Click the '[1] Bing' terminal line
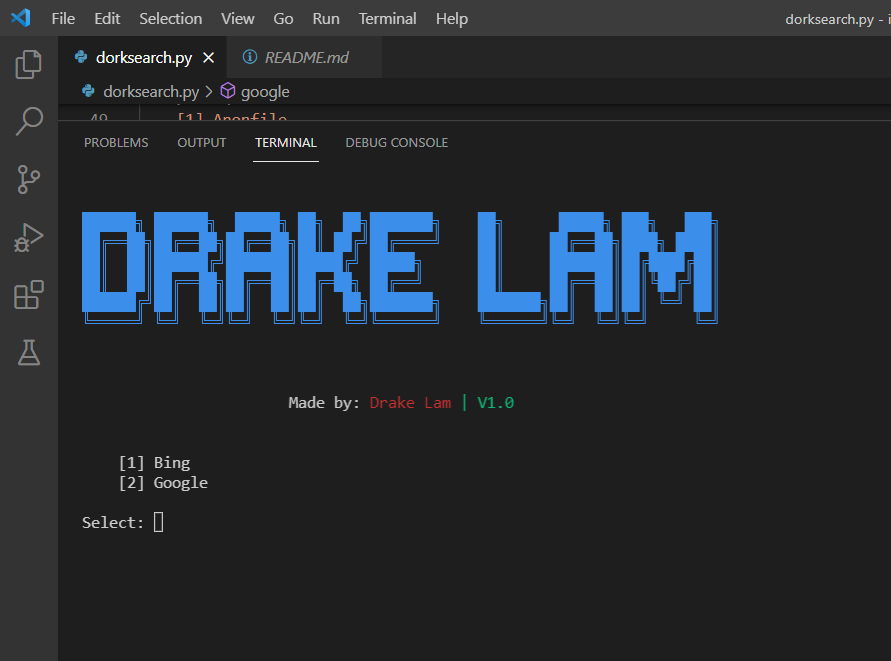Viewport: 891px width, 661px height. click(155, 463)
